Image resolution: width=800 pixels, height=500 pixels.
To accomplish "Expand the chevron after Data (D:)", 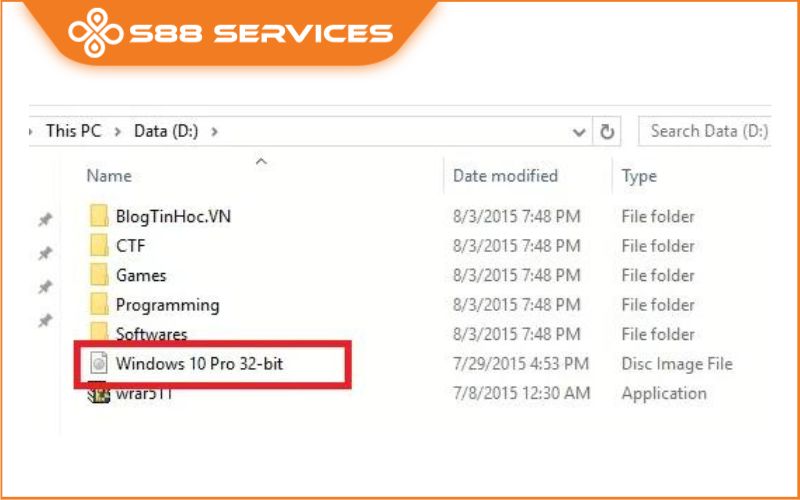I will (x=214, y=132).
